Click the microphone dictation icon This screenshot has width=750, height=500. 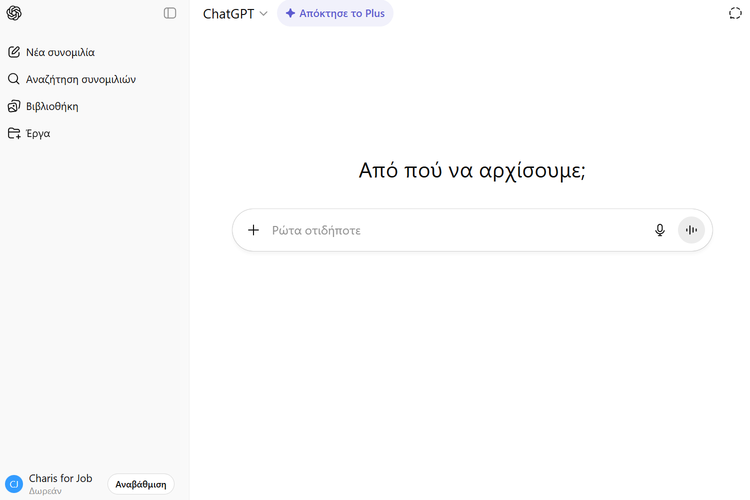[x=660, y=230]
